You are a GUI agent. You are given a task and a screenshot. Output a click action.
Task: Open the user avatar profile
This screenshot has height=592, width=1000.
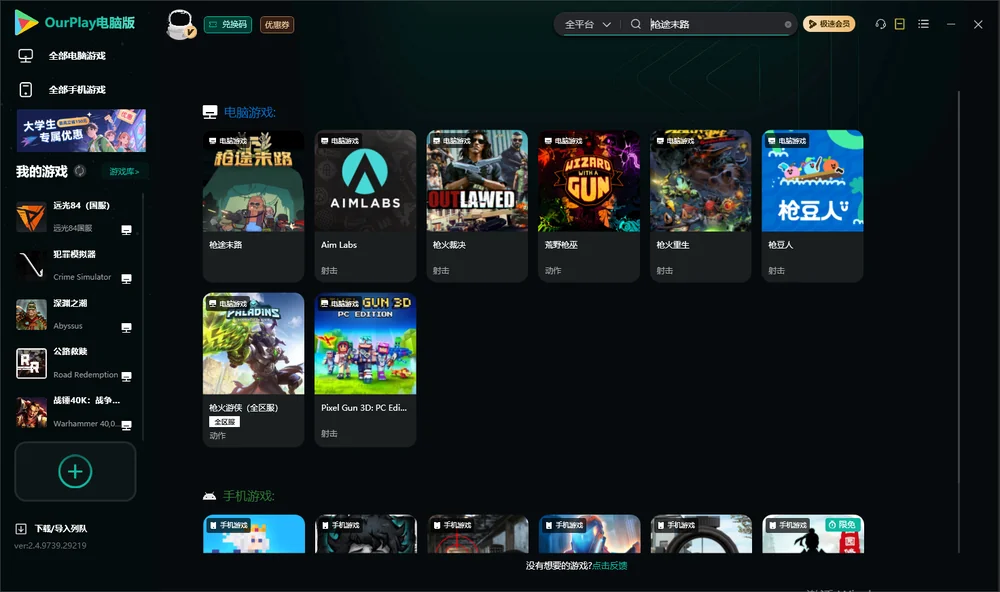(x=180, y=25)
